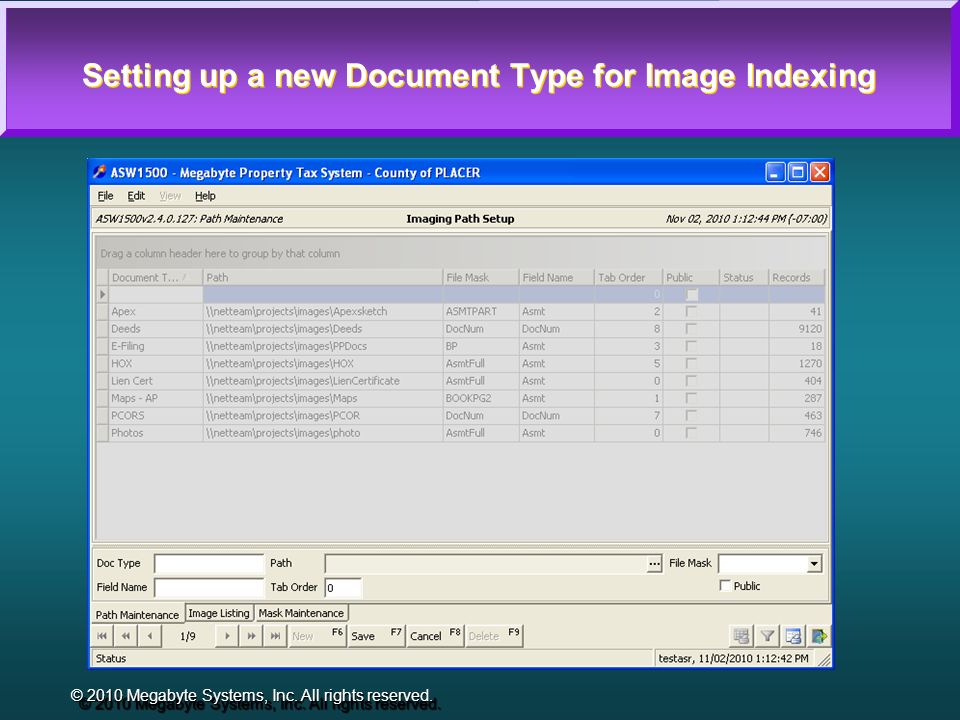Sort by Document Type column header
The width and height of the screenshot is (960, 720).
pos(156,277)
